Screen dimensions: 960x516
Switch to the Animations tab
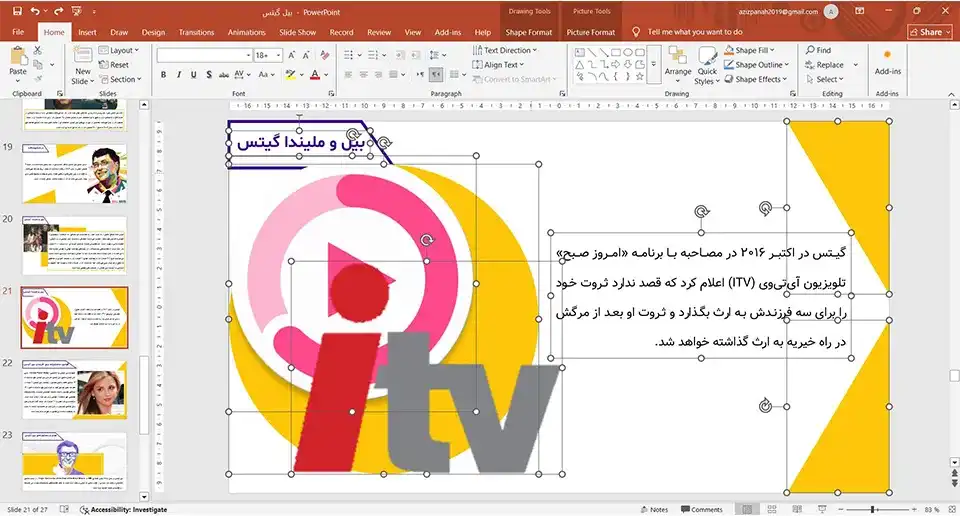pos(247,32)
